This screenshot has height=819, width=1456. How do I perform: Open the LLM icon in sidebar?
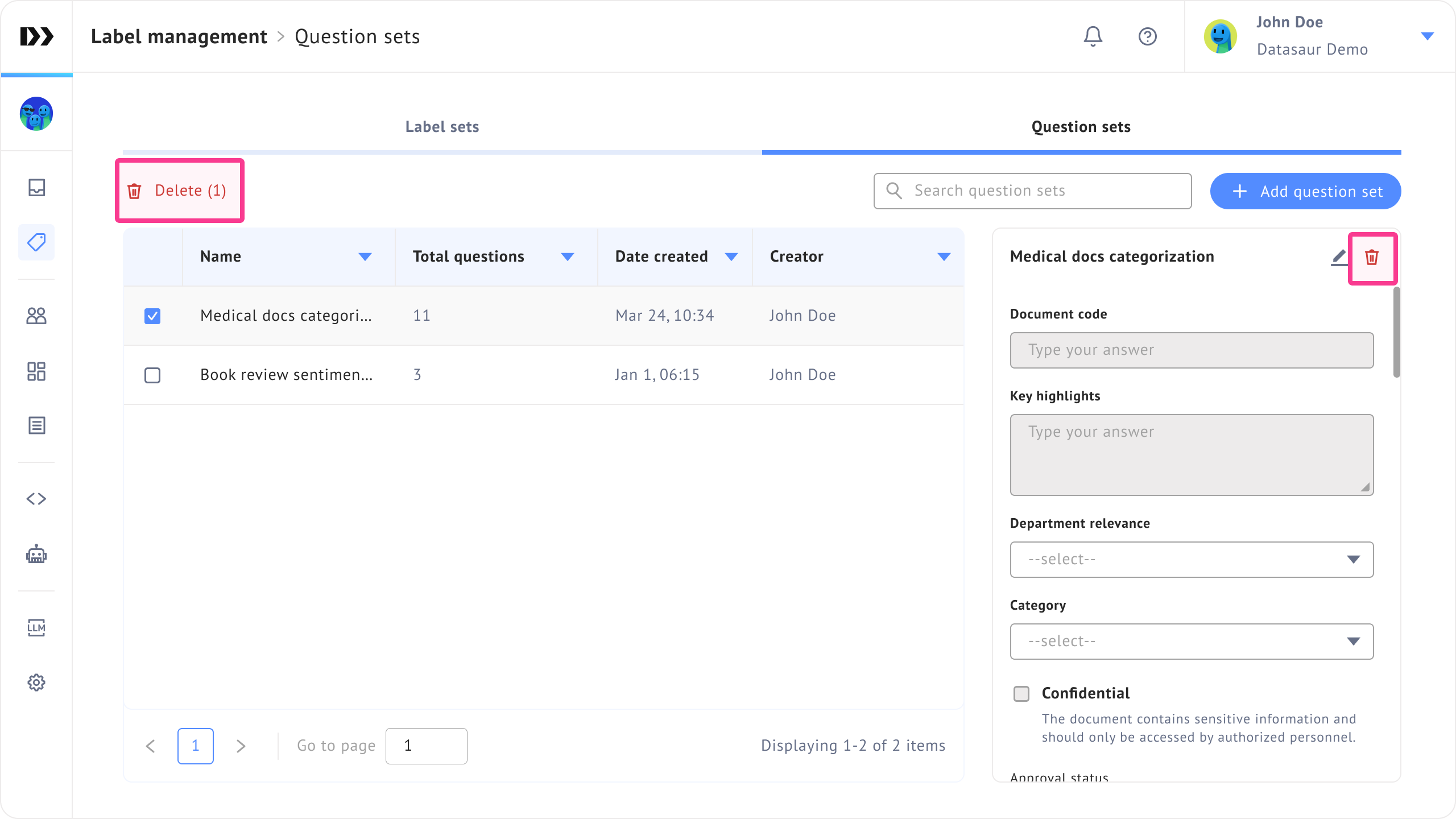pyautogui.click(x=36, y=627)
